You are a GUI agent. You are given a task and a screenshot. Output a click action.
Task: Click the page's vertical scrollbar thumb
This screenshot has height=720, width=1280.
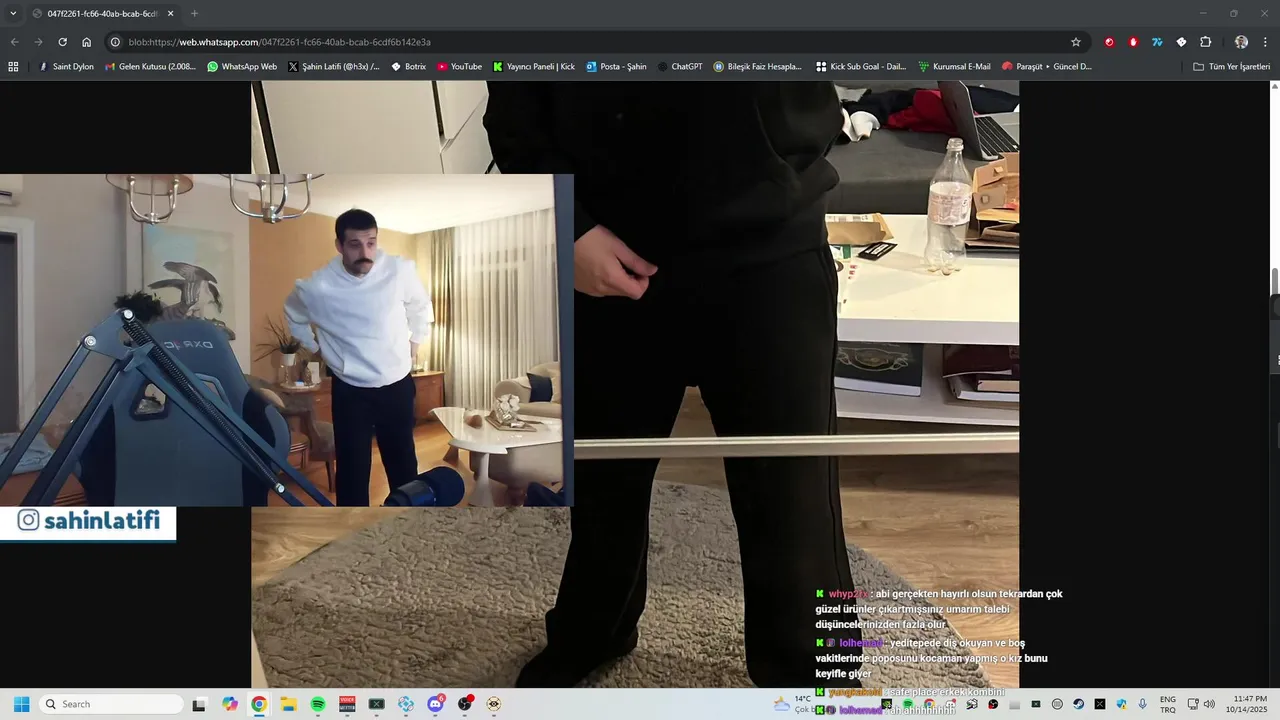coord(1275,283)
